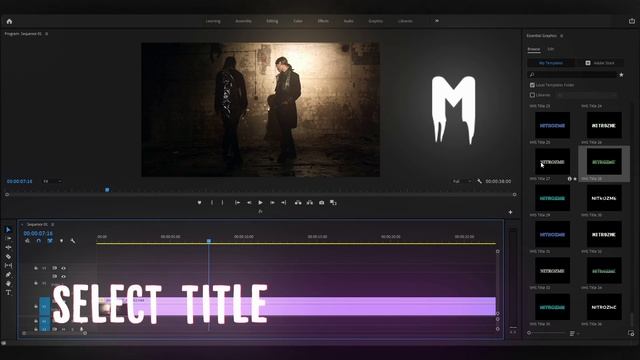640x360 pixels.
Task: Switch to Graphics workspace
Action: (x=376, y=21)
